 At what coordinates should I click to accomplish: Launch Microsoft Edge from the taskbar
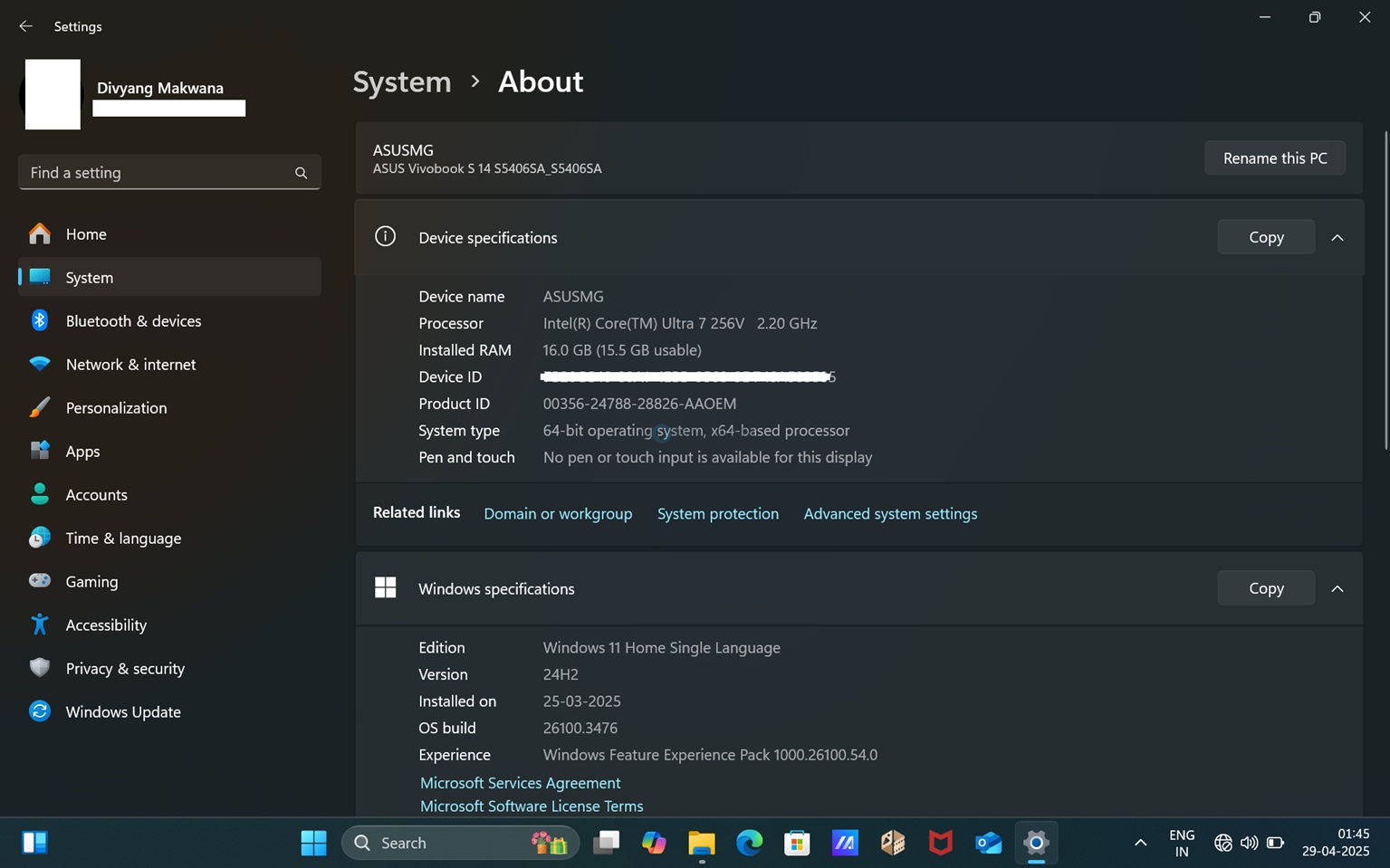[x=750, y=843]
